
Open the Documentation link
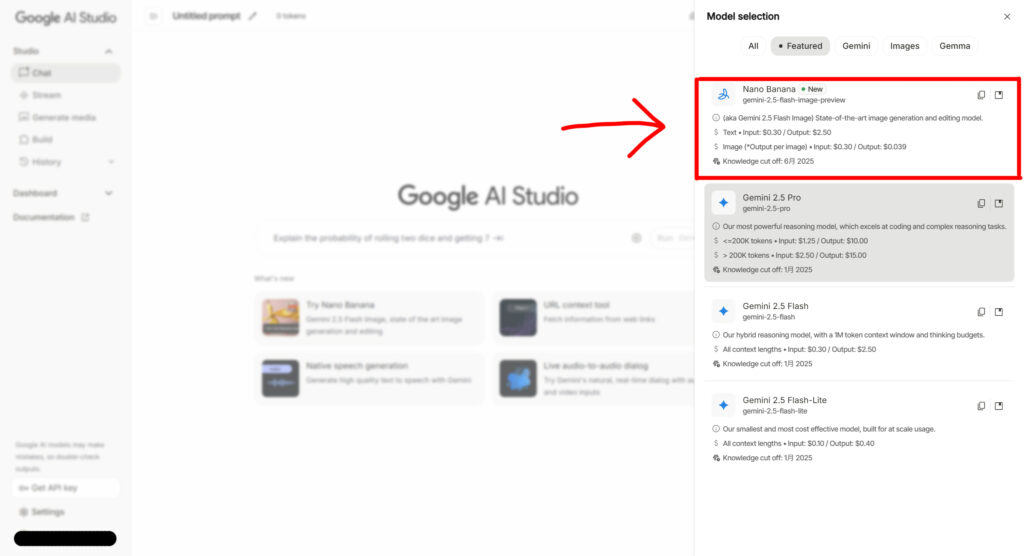(x=51, y=218)
